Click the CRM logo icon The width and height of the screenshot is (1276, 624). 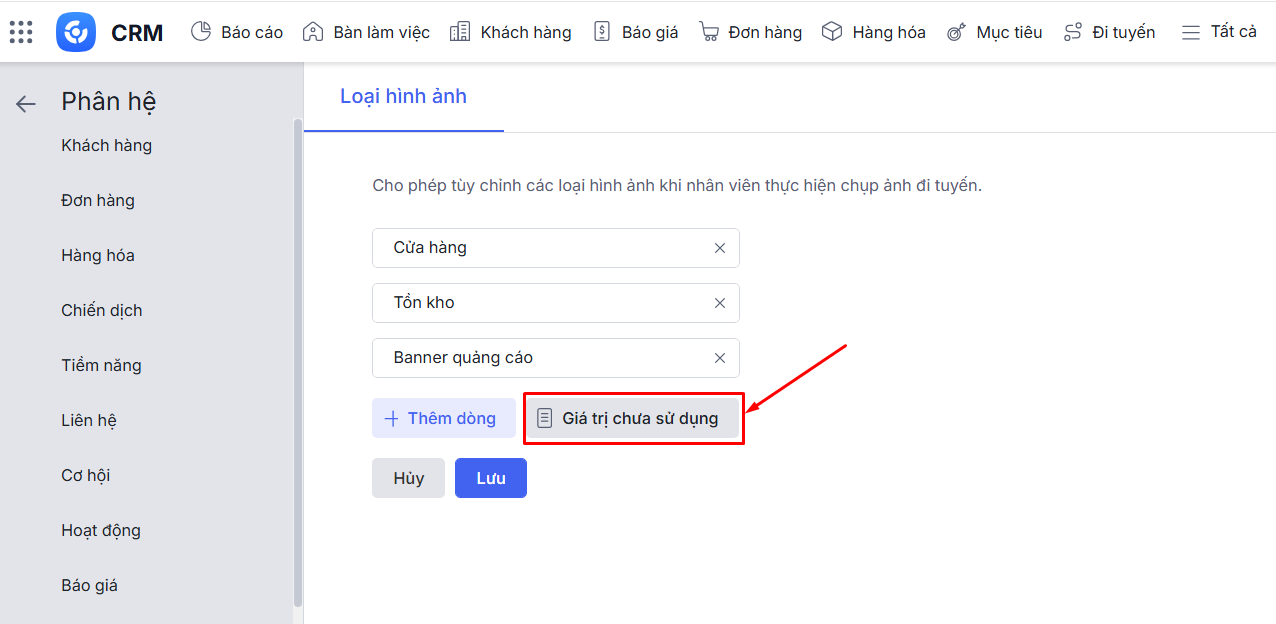click(76, 32)
